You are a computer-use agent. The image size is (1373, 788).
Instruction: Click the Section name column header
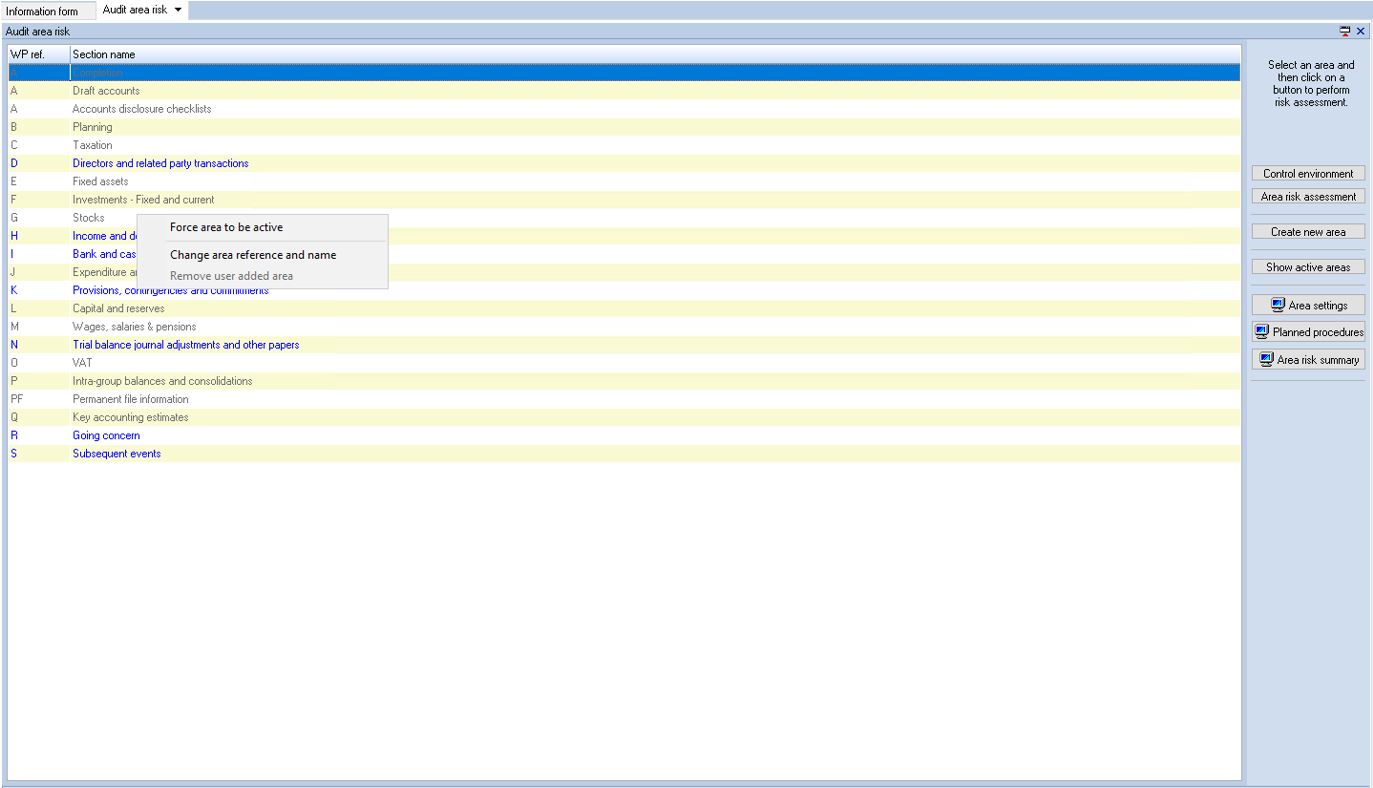click(655, 54)
